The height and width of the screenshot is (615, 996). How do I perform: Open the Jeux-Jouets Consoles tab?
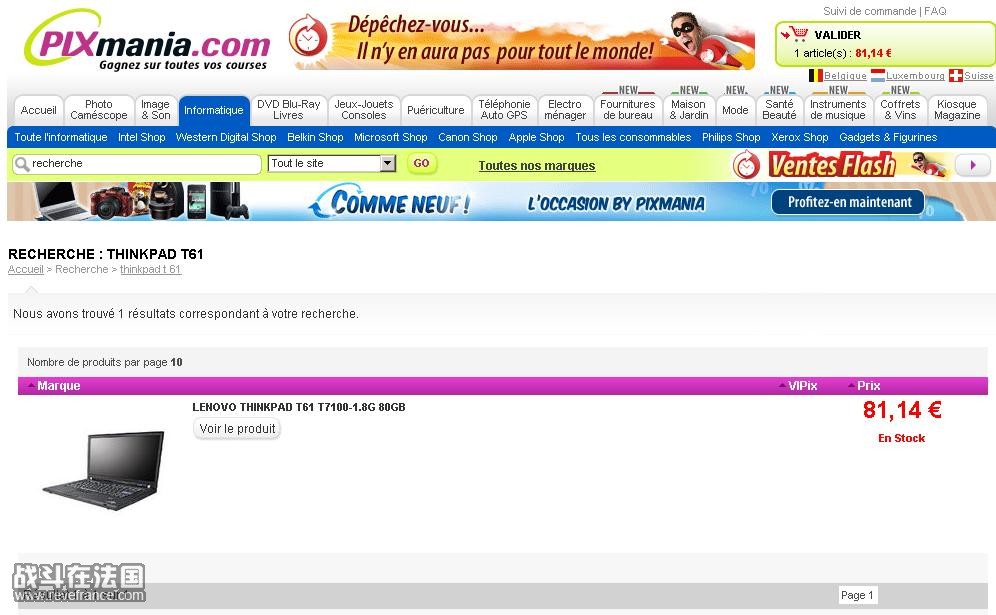(x=363, y=110)
